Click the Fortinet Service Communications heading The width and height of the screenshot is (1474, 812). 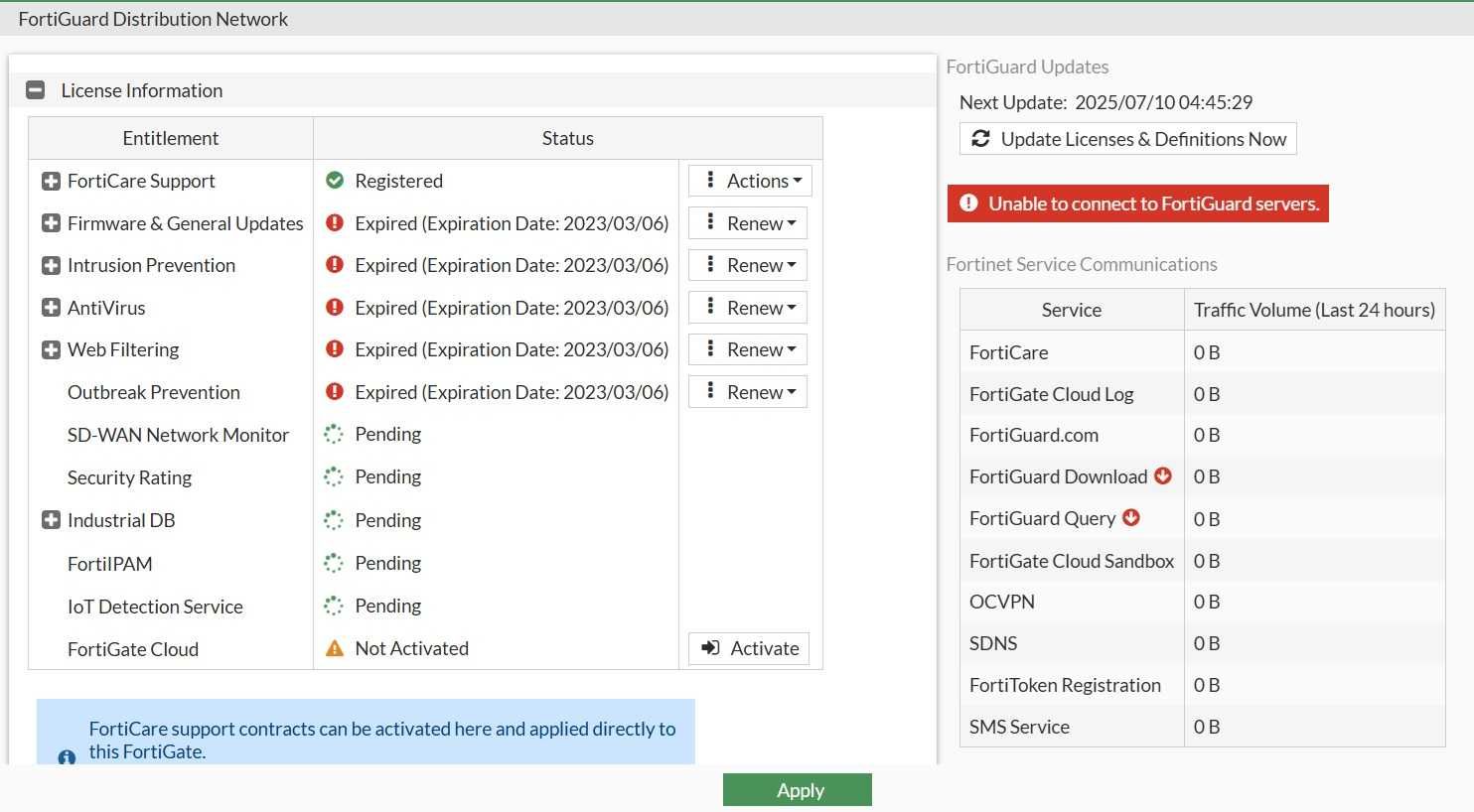(1082, 264)
